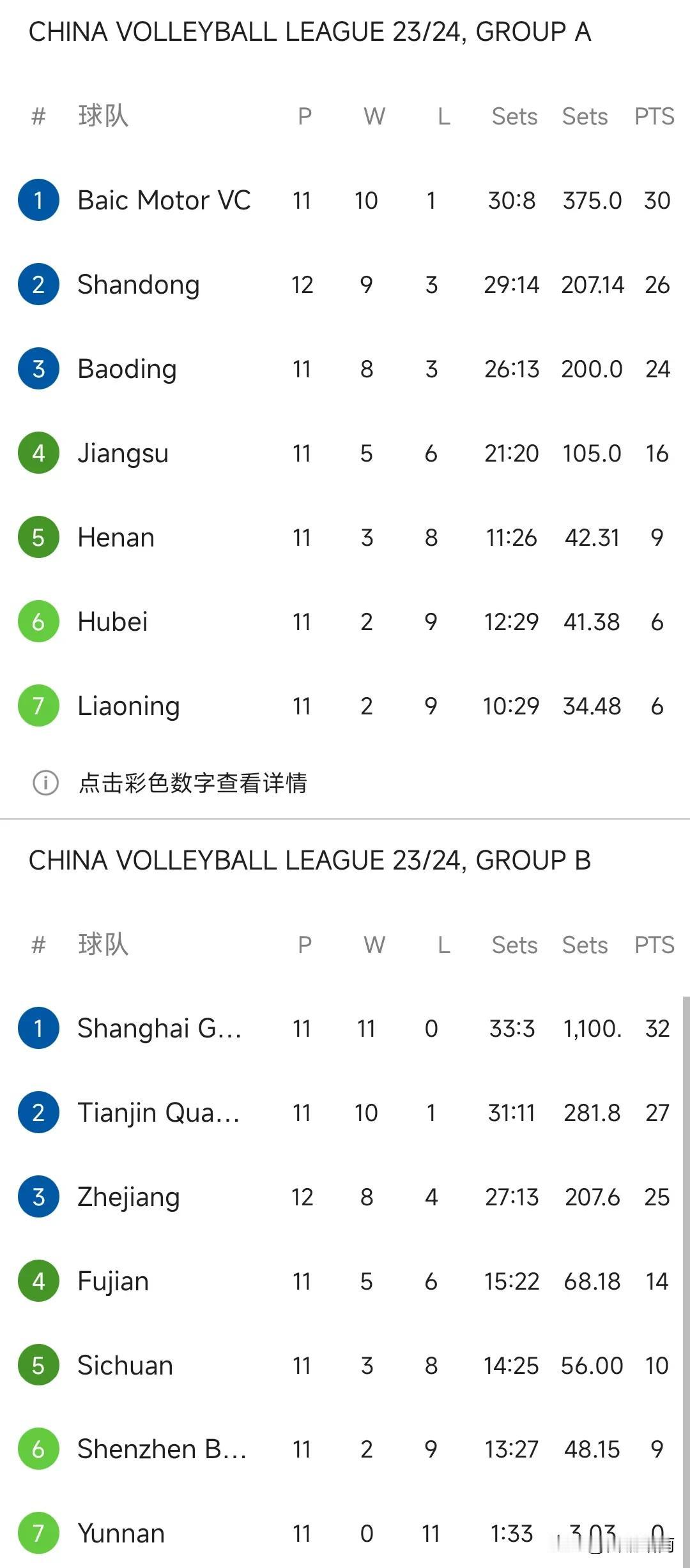
Task: Open the Shenzhen B… team row
Action: coord(345,1449)
